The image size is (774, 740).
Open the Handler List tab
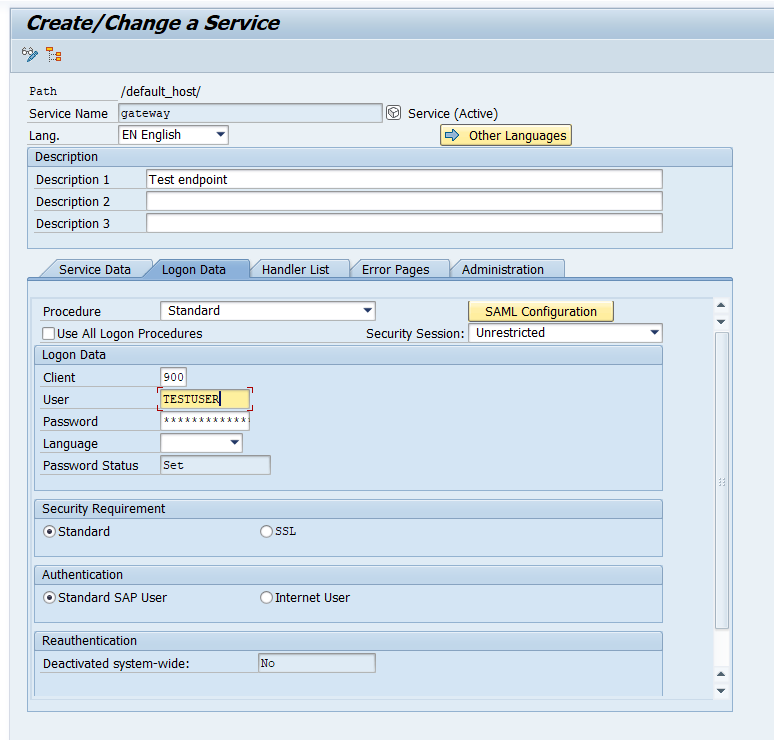(x=295, y=269)
